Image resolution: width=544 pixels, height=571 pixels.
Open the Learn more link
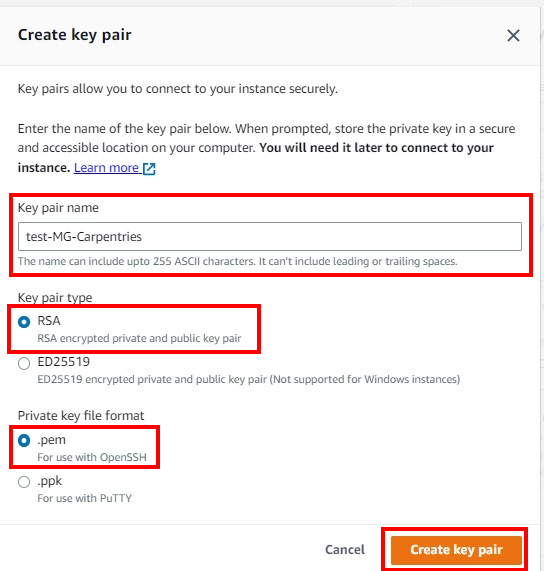tap(106, 168)
